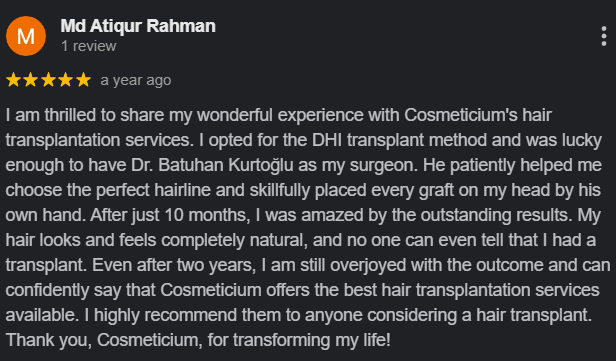The height and width of the screenshot is (361, 616).
Task: Click the third rating star
Action: tap(48, 80)
